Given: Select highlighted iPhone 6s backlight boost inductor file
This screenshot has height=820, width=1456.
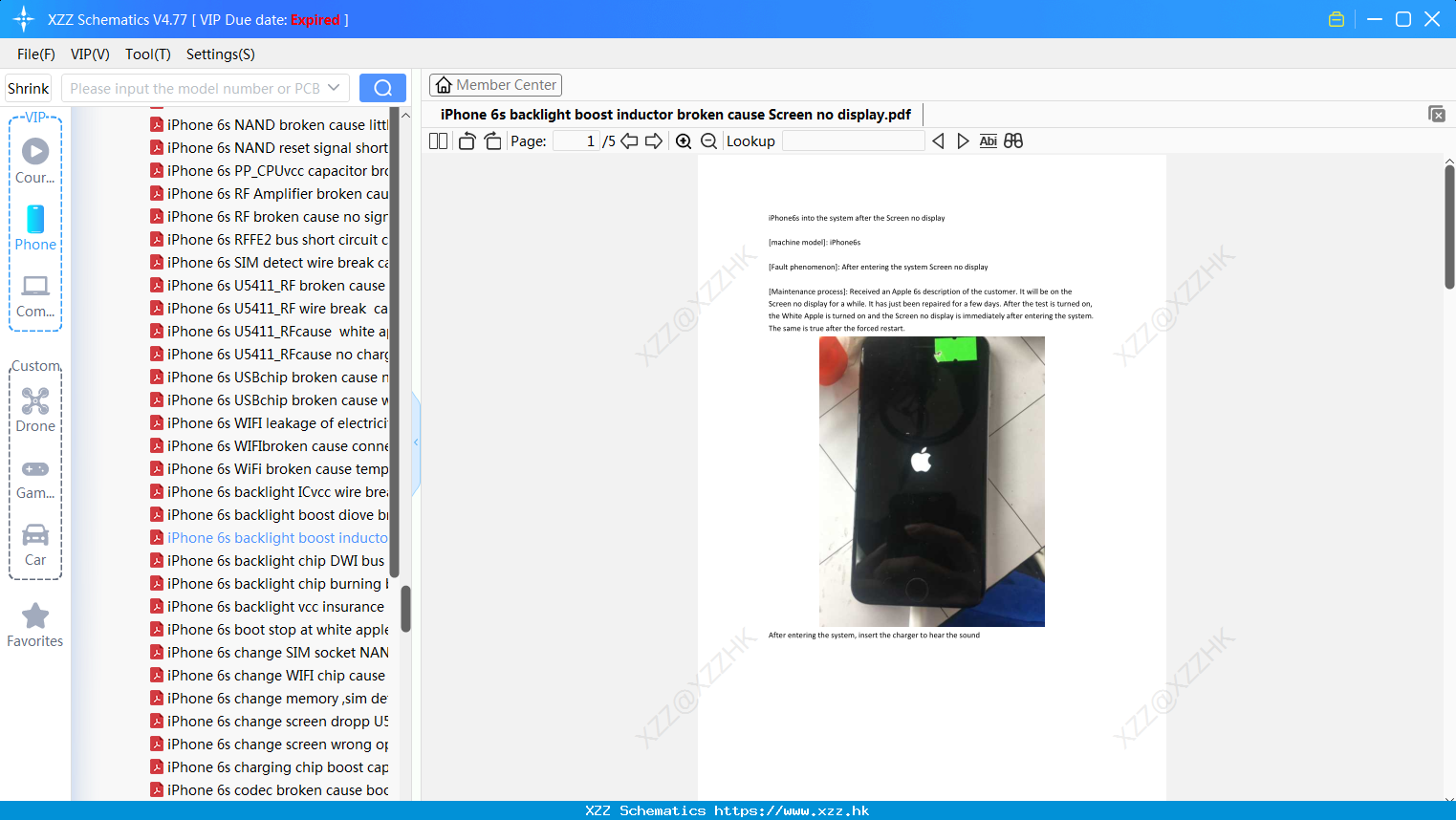Looking at the screenshot, I should click(x=270, y=538).
